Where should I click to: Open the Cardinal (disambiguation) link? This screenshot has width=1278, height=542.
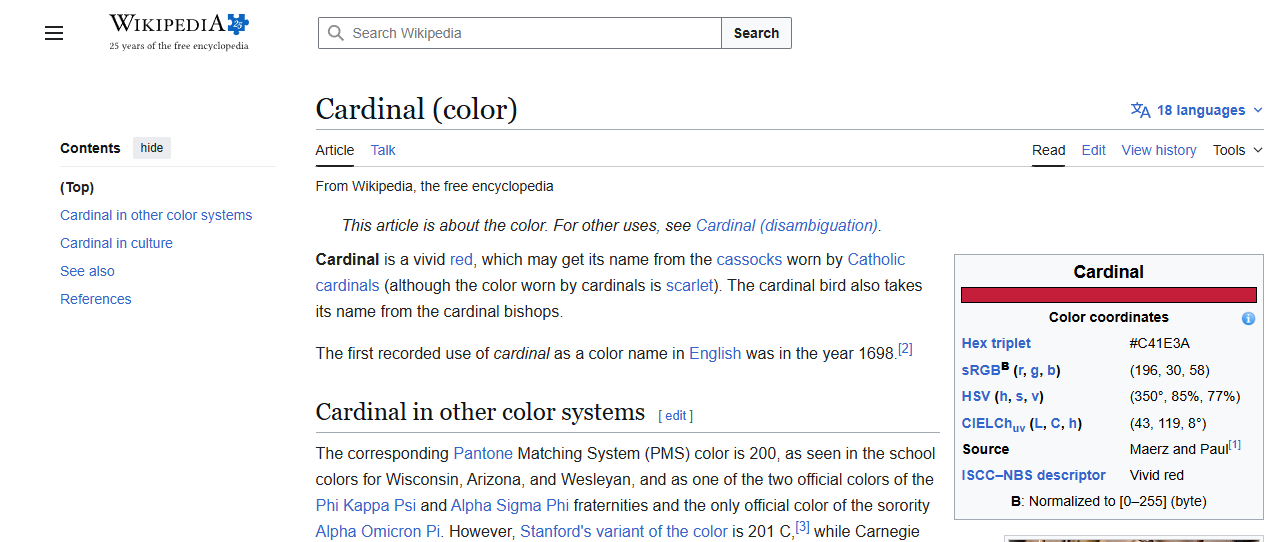click(x=787, y=225)
